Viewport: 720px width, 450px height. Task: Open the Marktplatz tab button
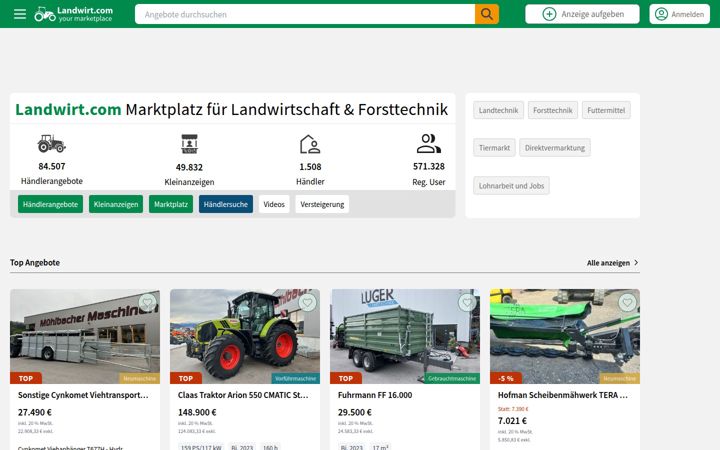point(171,204)
